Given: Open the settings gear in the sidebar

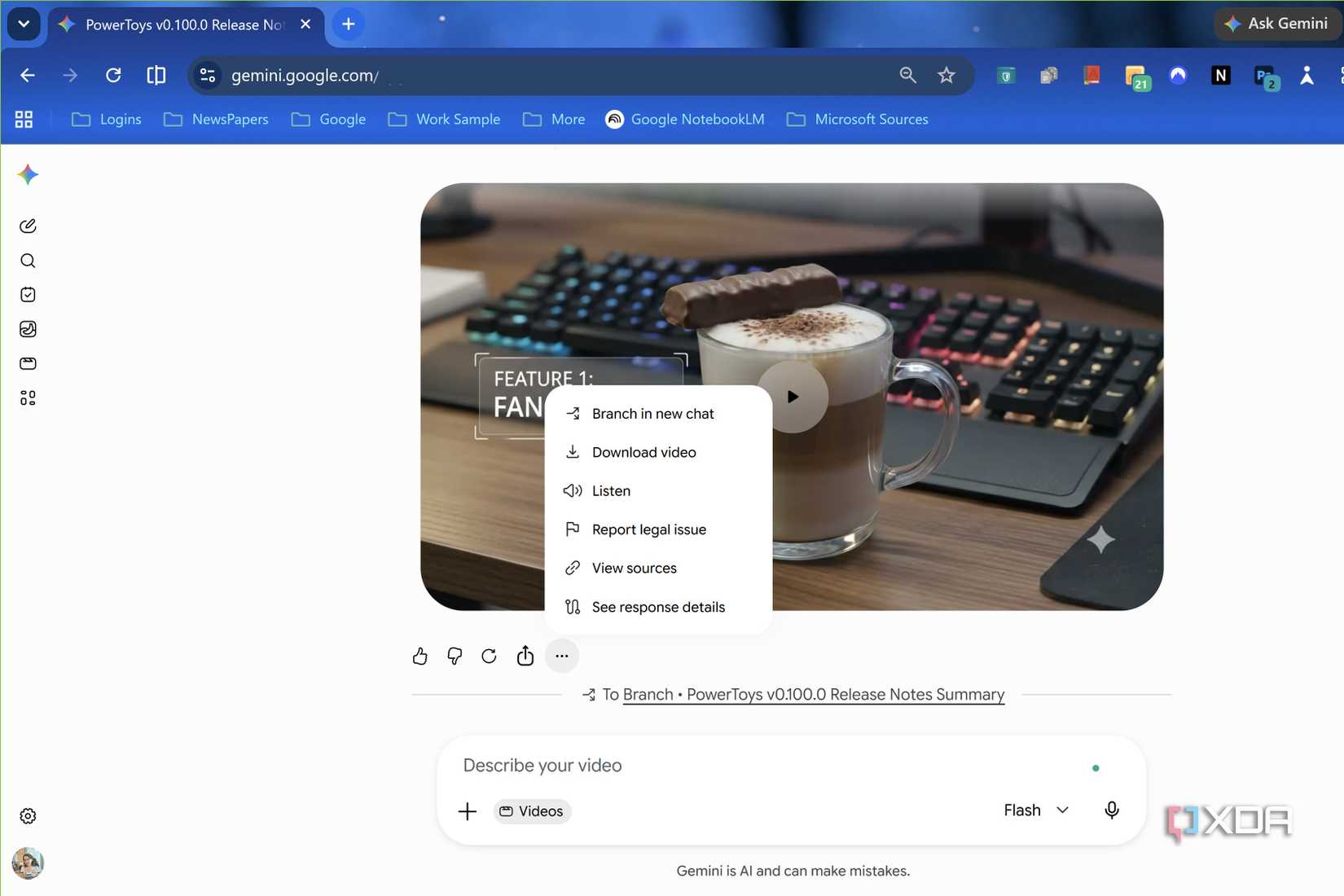Looking at the screenshot, I should click(28, 816).
